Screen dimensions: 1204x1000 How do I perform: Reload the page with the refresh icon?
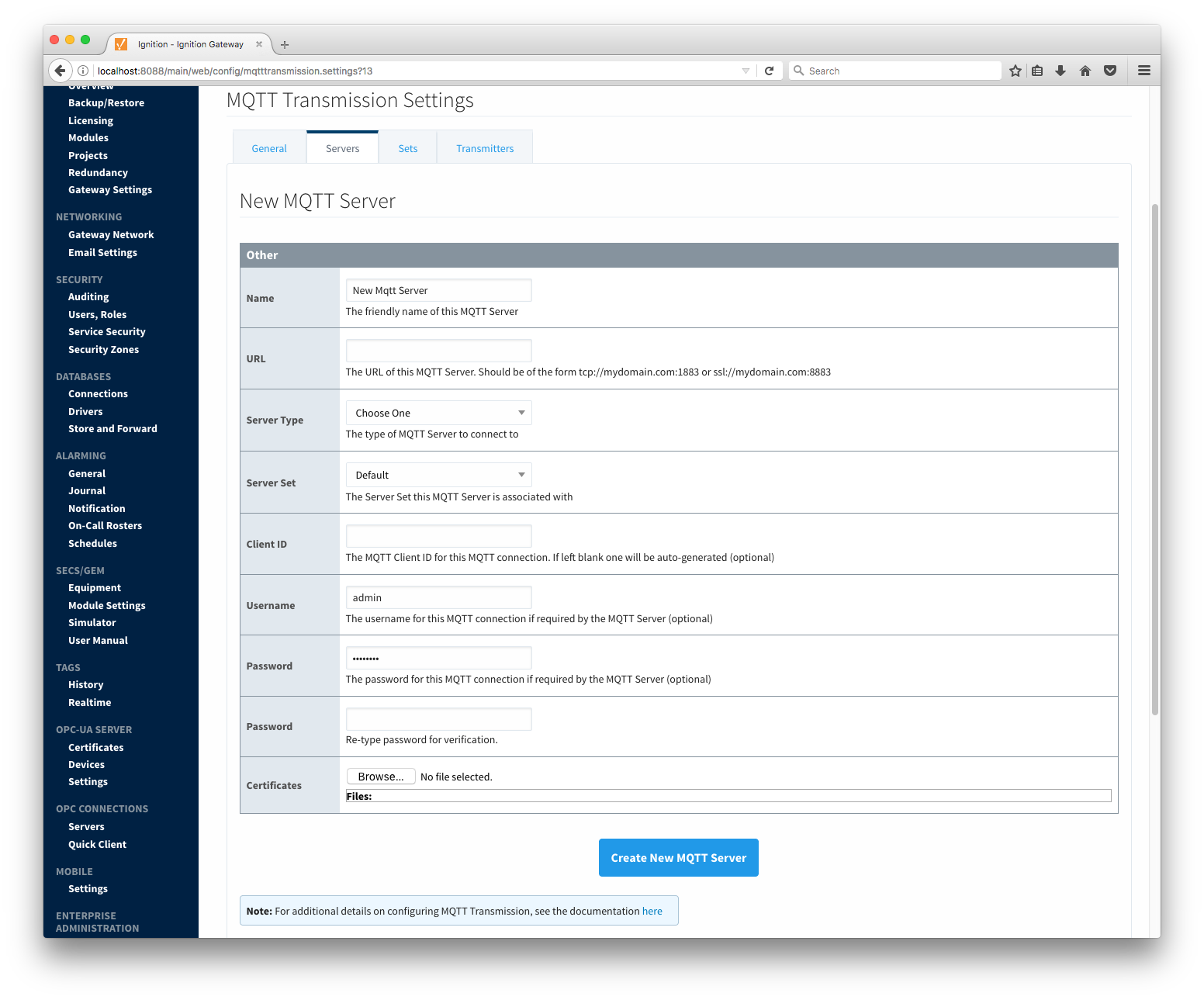[x=769, y=71]
